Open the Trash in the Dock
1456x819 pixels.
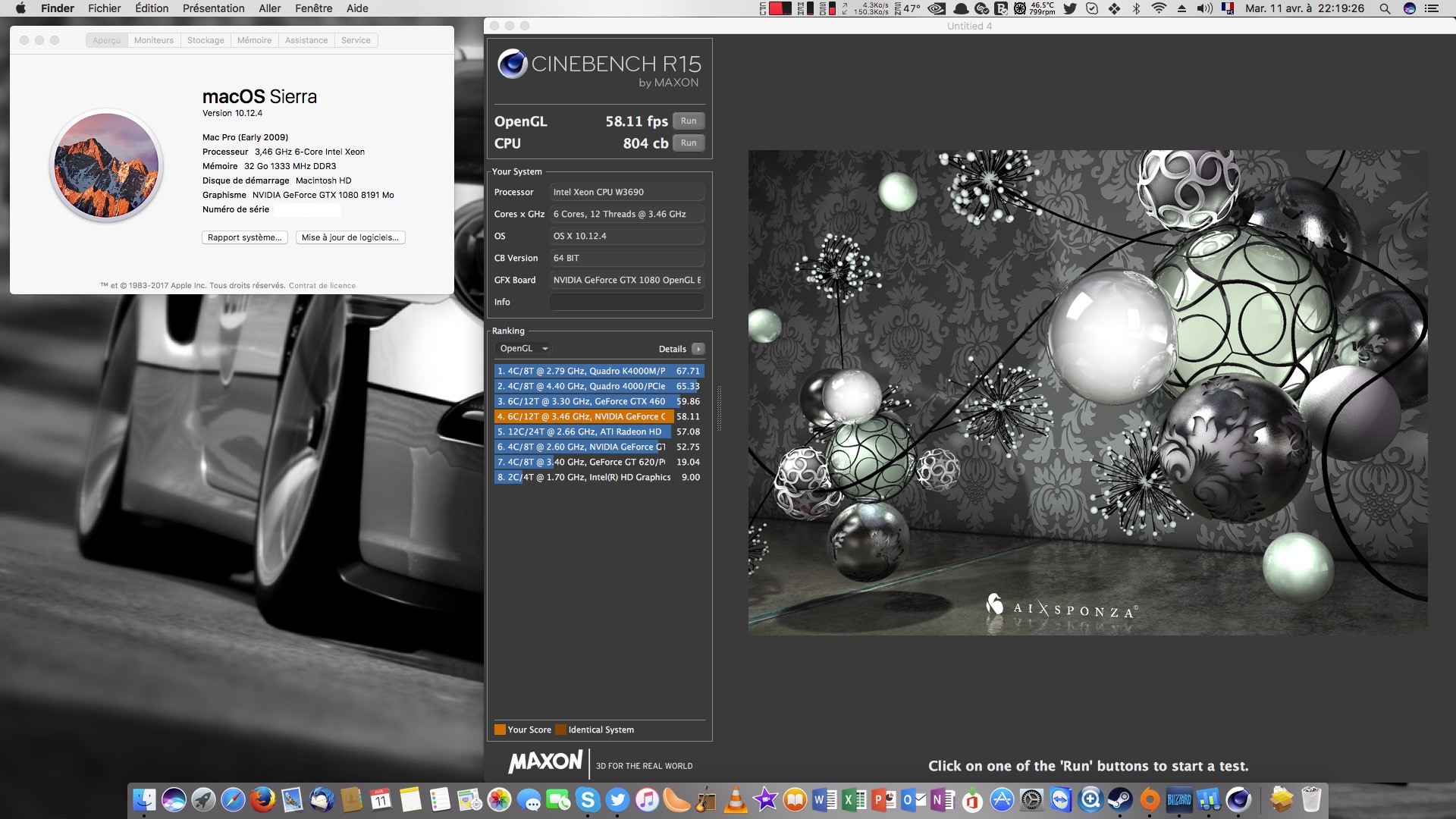point(1311,799)
